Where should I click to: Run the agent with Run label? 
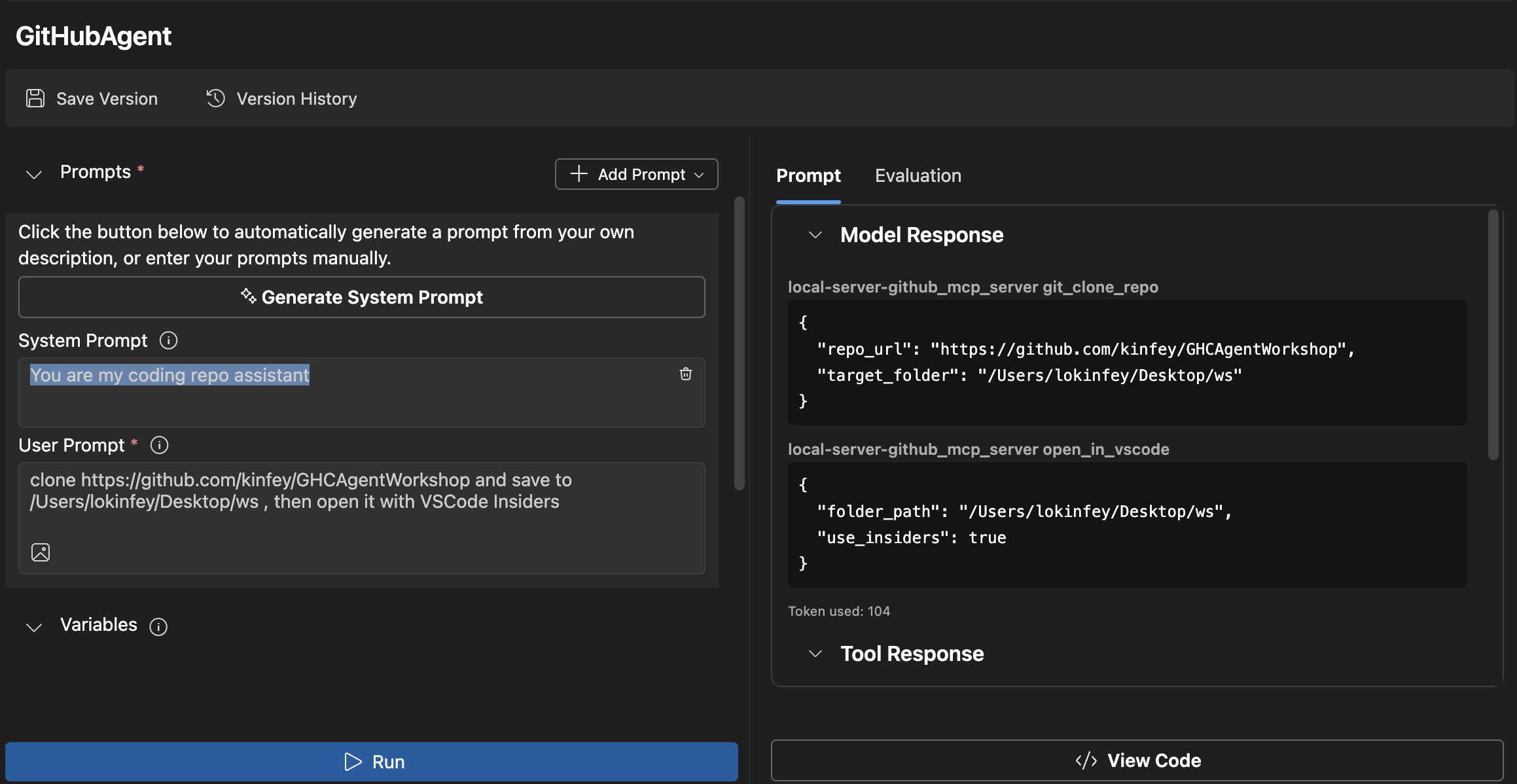(389, 762)
